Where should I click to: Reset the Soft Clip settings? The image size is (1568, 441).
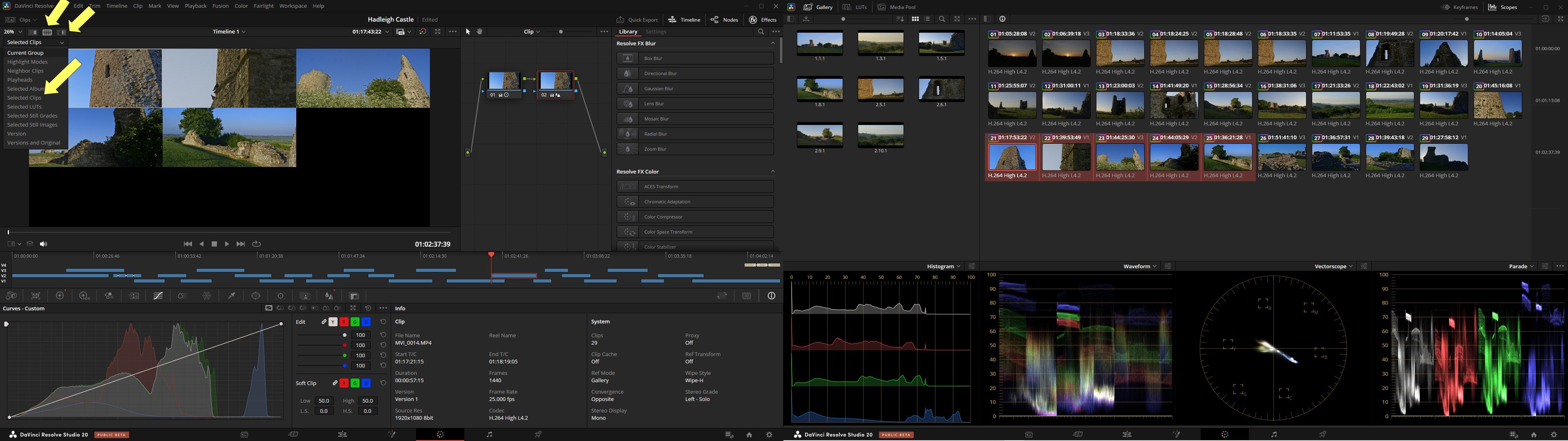point(383,383)
